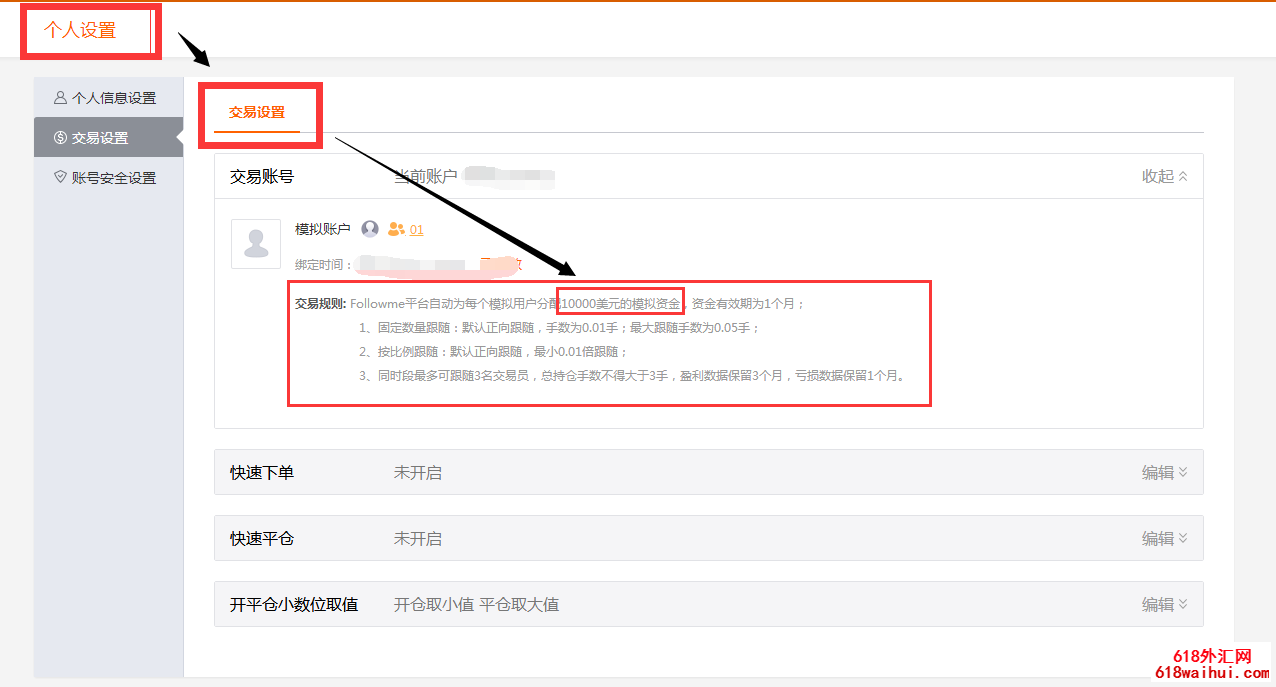Click the 快速平仓 row label
Image resolution: width=1276 pixels, height=687 pixels.
262,538
